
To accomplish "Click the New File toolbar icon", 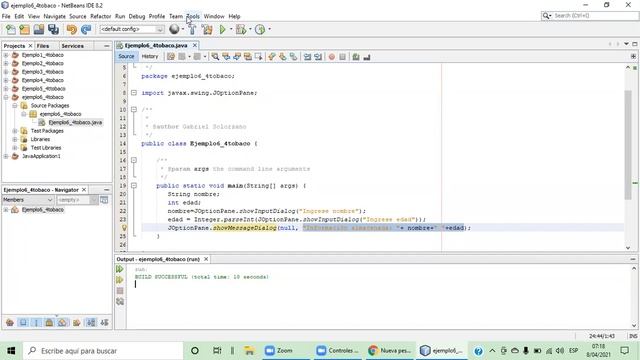I will tap(11, 29).
